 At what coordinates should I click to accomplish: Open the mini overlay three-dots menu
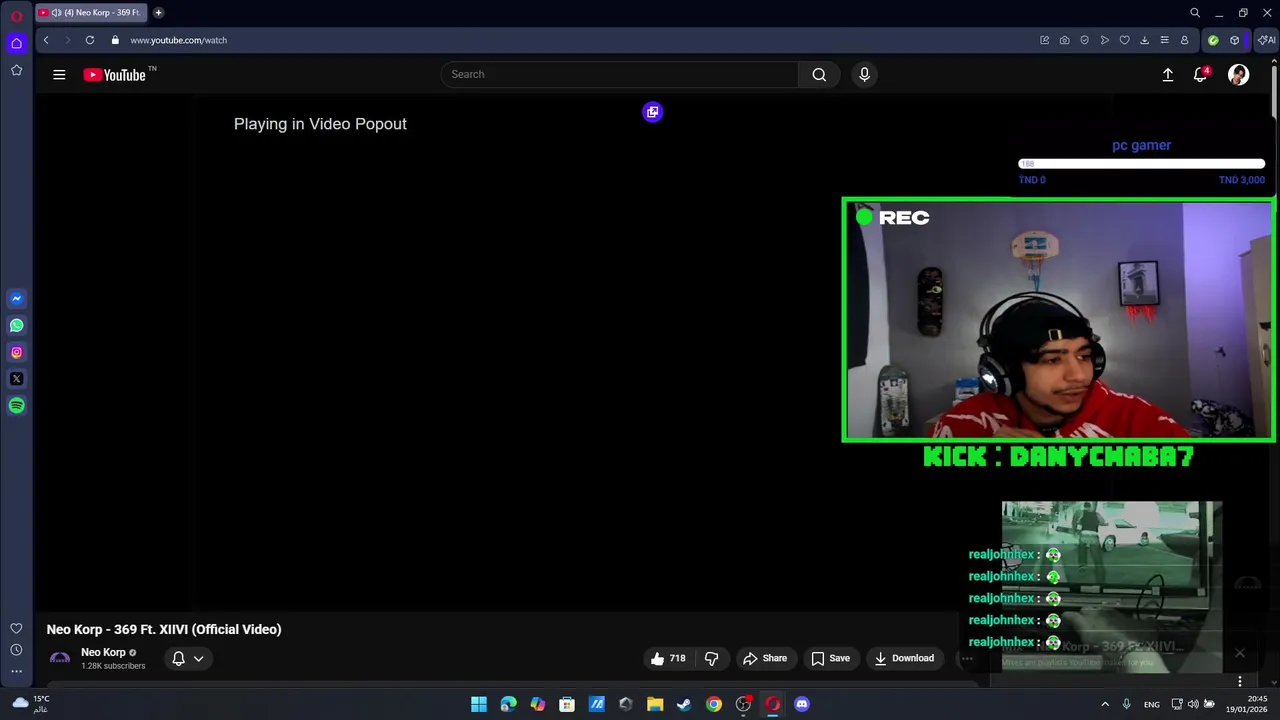click(1240, 681)
